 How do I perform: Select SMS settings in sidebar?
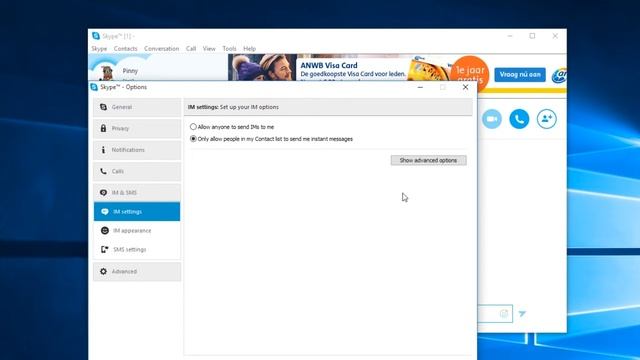tap(137, 249)
